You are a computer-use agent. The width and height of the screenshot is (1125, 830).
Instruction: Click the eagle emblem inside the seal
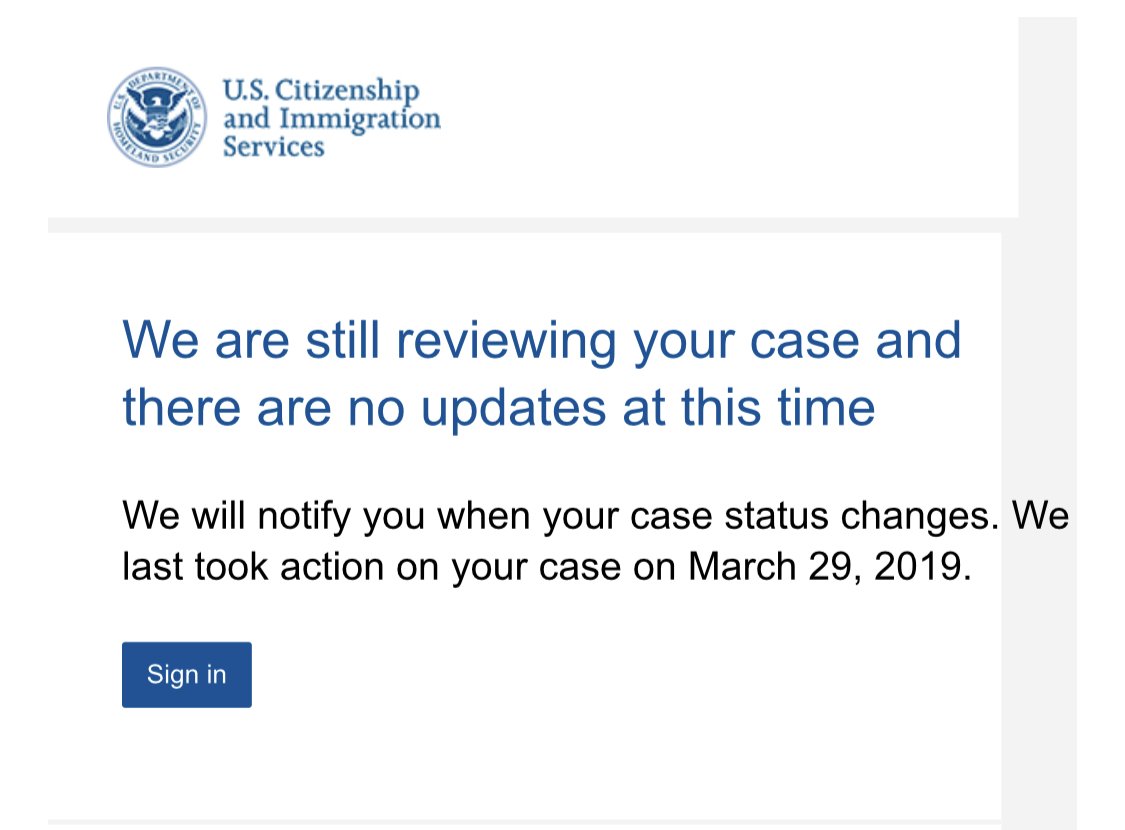pos(157,115)
